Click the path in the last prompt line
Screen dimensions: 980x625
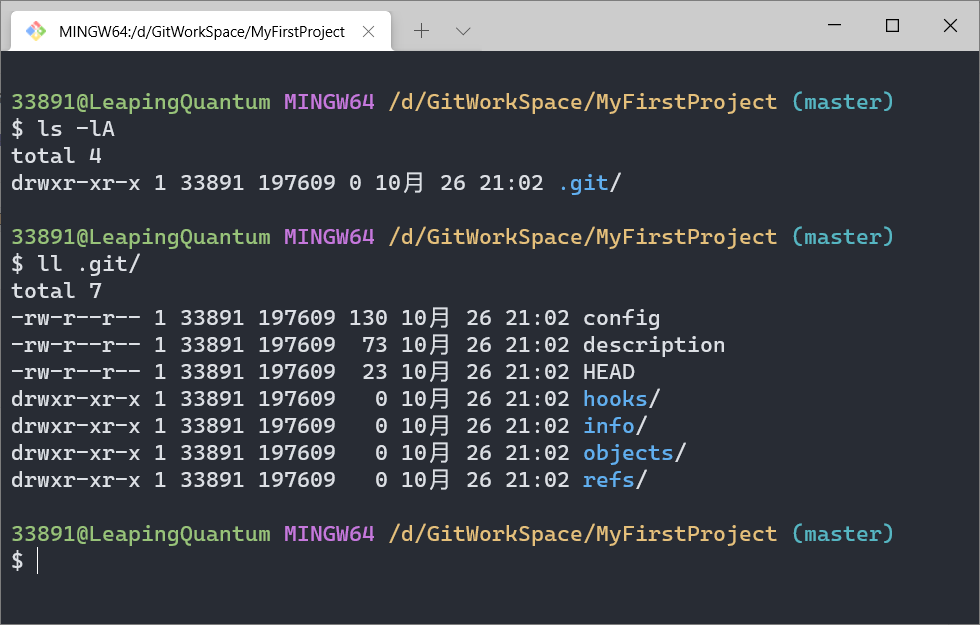(582, 534)
